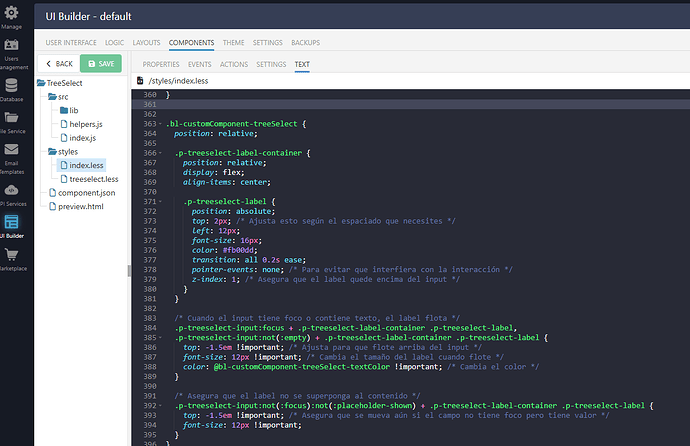The width and height of the screenshot is (690, 446).
Task: Select the TEXT sub-tab
Action: click(x=302, y=64)
